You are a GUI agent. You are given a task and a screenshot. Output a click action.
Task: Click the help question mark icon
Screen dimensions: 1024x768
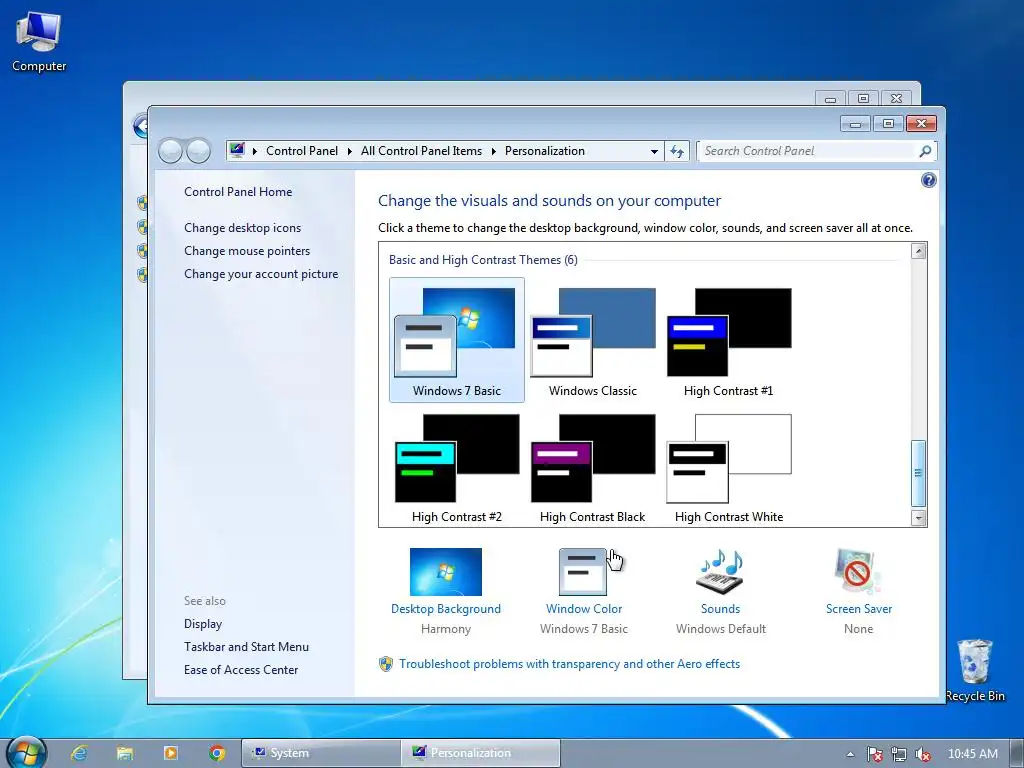[928, 180]
